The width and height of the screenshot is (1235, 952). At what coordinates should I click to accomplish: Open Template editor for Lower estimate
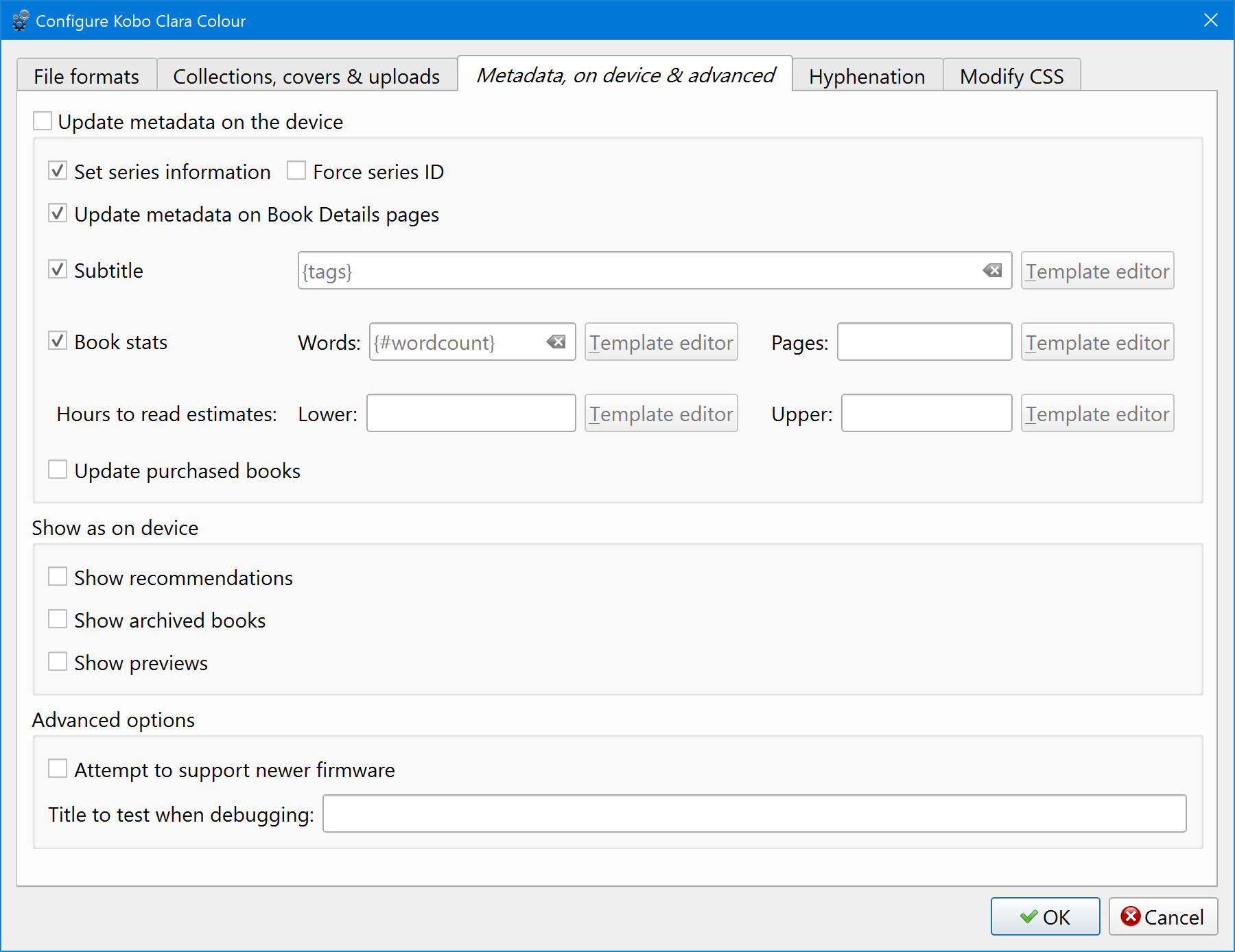tap(661, 414)
